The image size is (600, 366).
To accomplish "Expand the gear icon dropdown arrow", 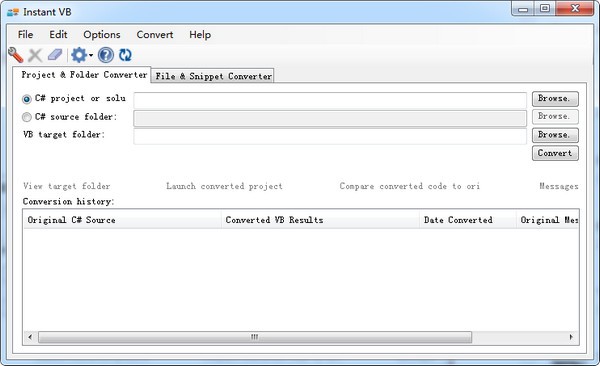I will pyautogui.click(x=91, y=56).
